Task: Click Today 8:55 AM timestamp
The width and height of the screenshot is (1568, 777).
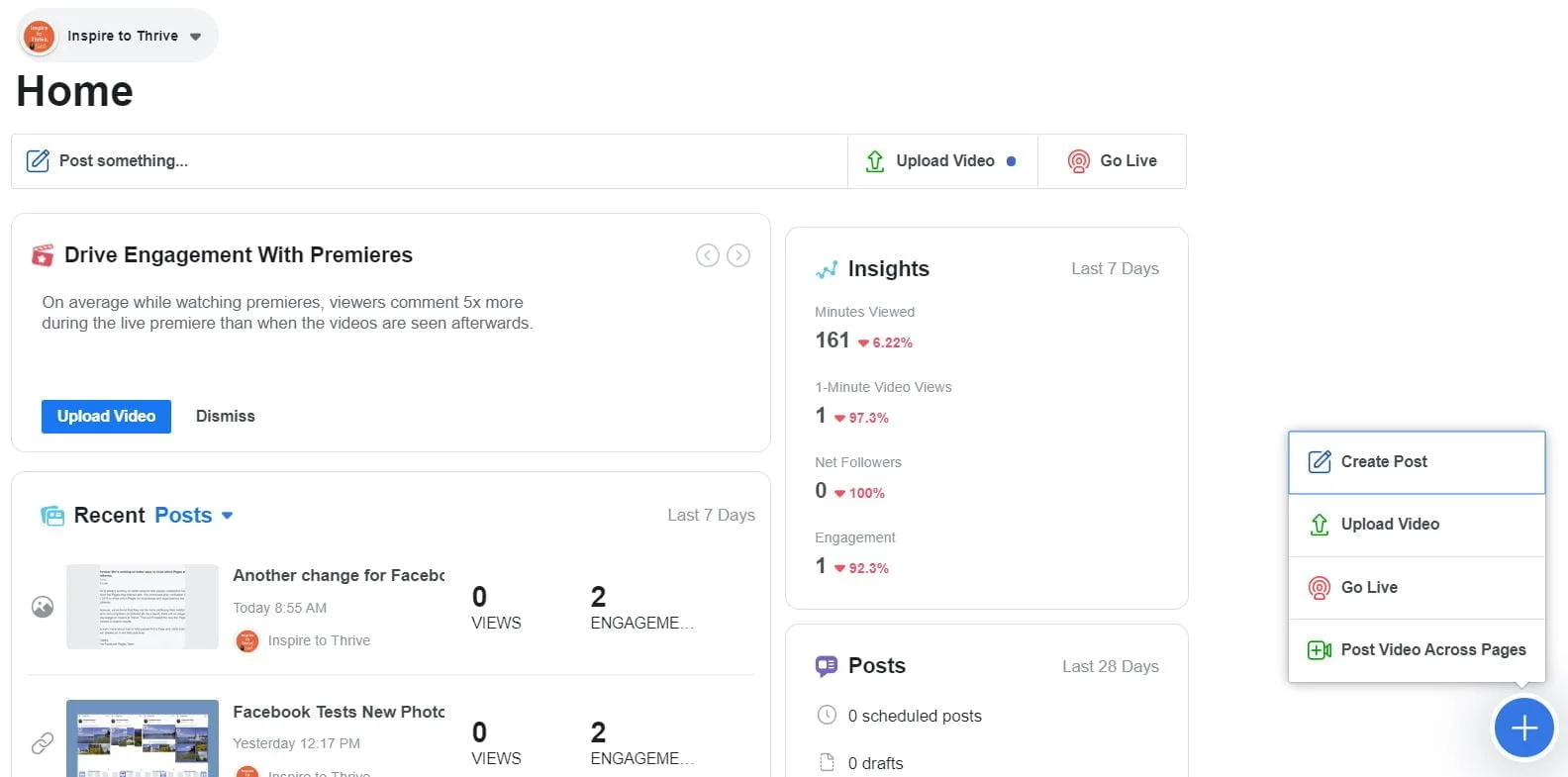Action: pos(279,608)
